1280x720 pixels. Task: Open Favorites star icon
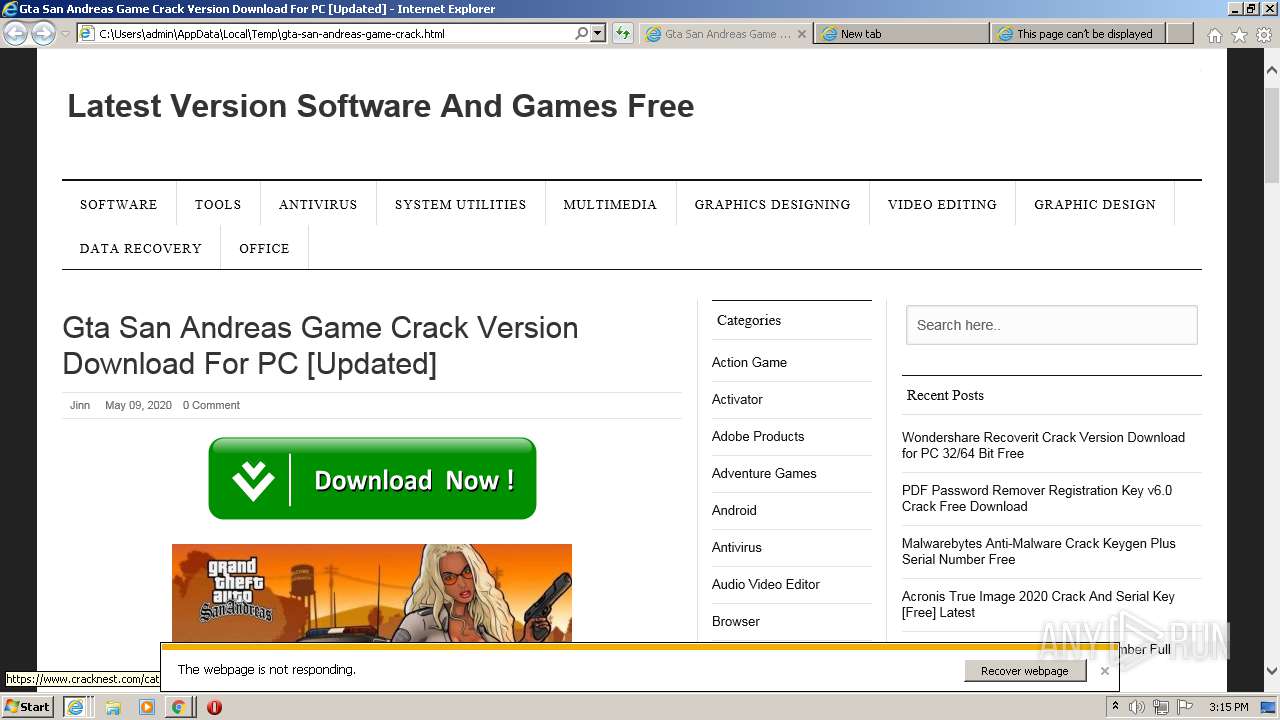pos(1239,35)
